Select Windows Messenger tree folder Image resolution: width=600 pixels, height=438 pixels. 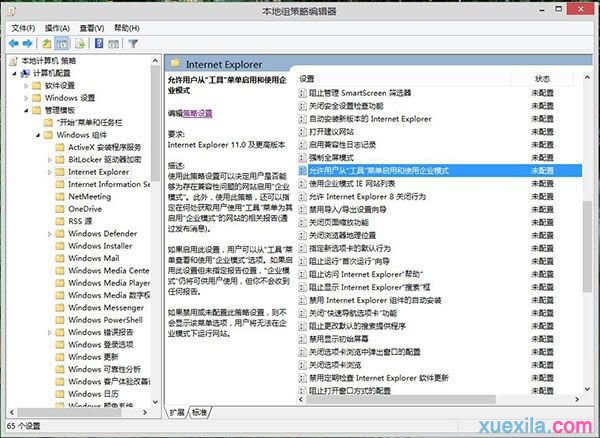(106, 308)
